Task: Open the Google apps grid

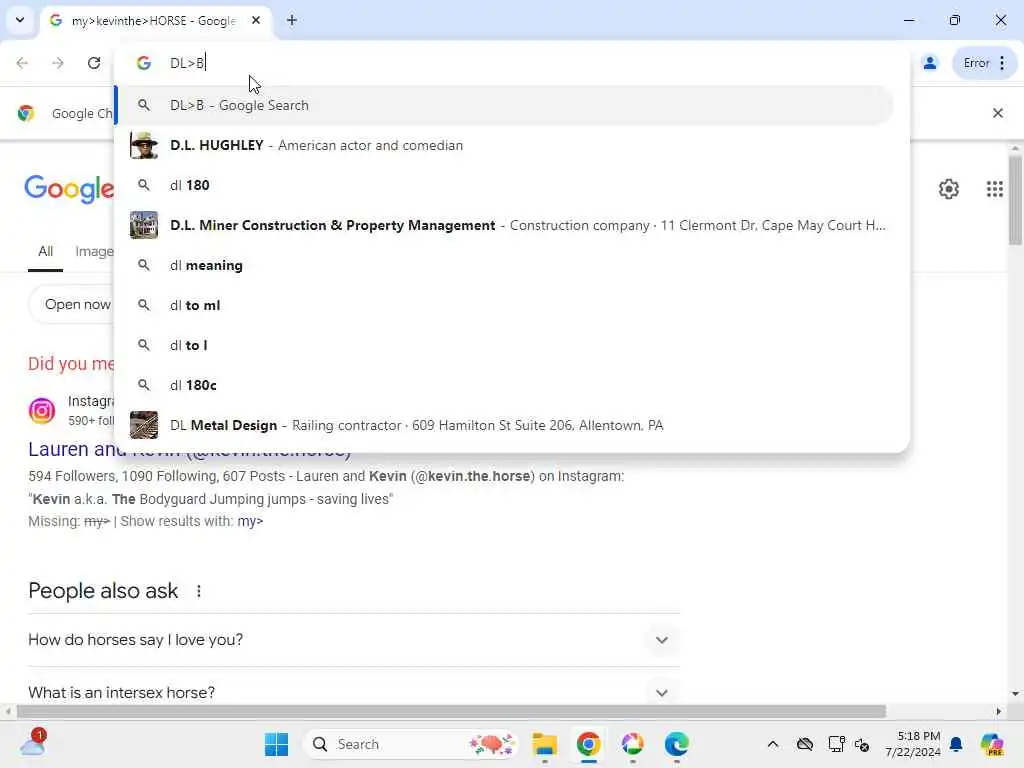Action: pyautogui.click(x=995, y=189)
